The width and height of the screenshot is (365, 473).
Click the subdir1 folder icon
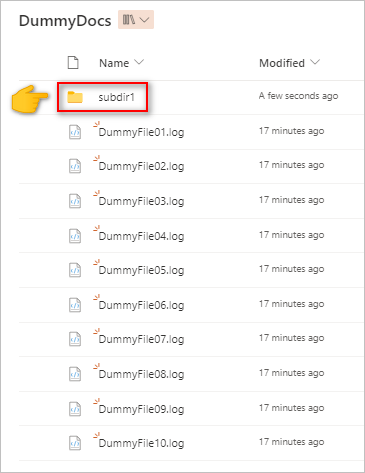pyautogui.click(x=75, y=97)
